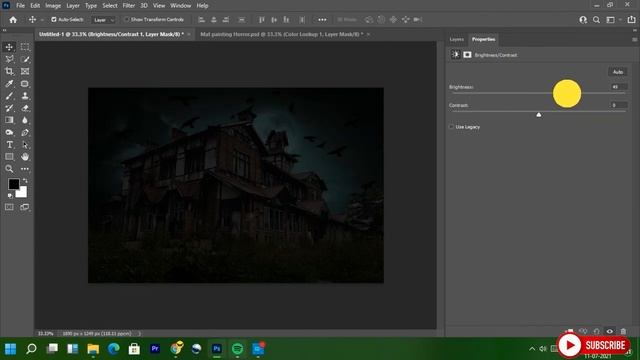640x360 pixels.
Task: Delete this adjustment layer (trash)
Action: pyautogui.click(x=623, y=331)
